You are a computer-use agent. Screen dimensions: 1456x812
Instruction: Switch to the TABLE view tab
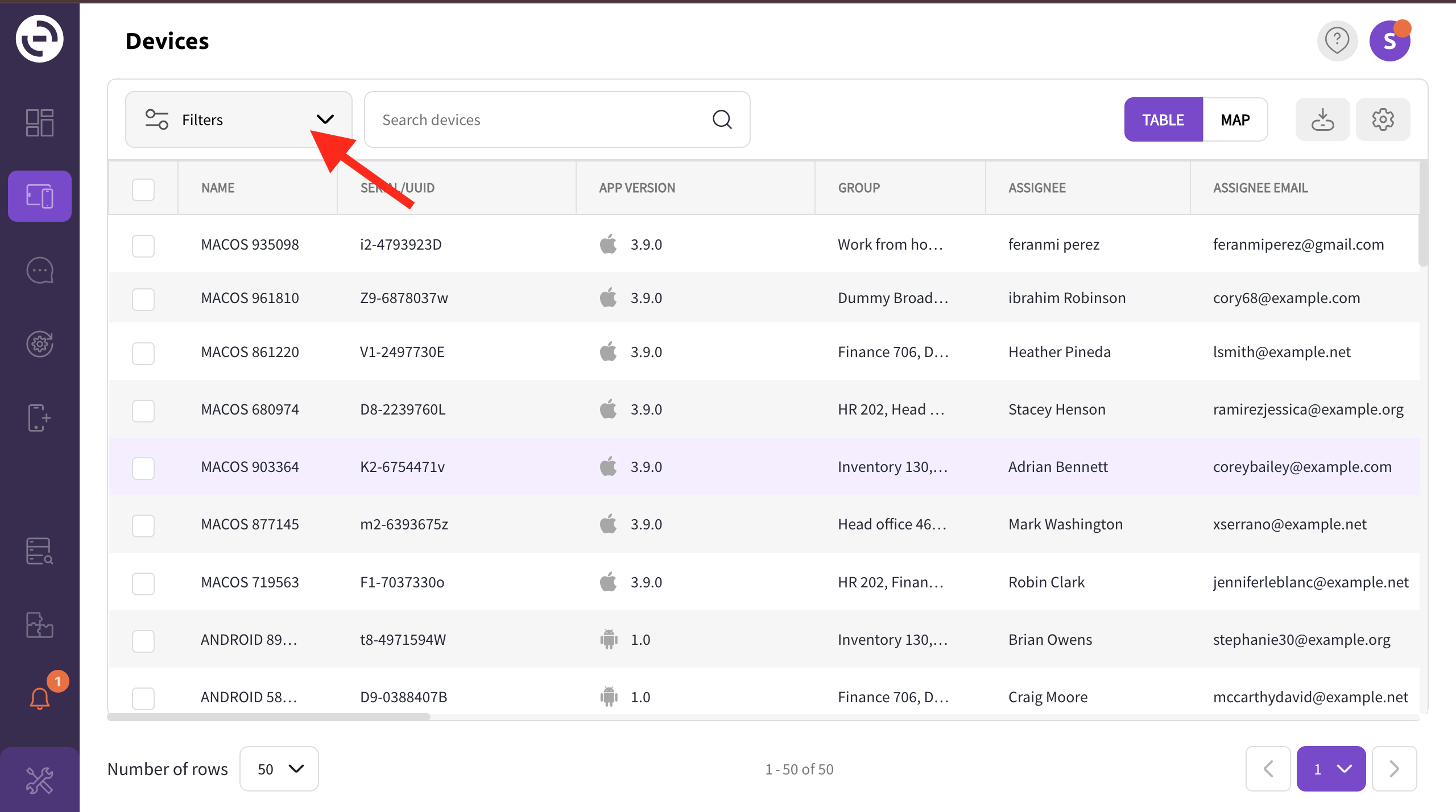(1163, 119)
